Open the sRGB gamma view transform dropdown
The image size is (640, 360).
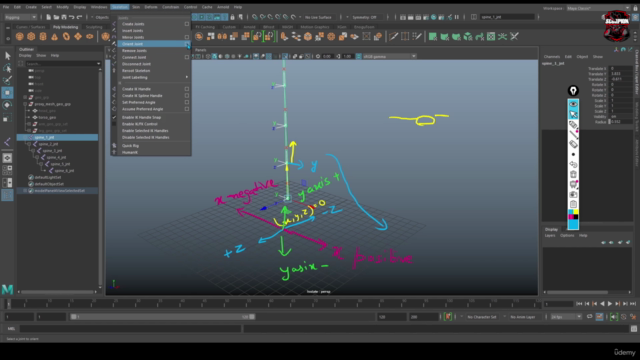point(389,56)
